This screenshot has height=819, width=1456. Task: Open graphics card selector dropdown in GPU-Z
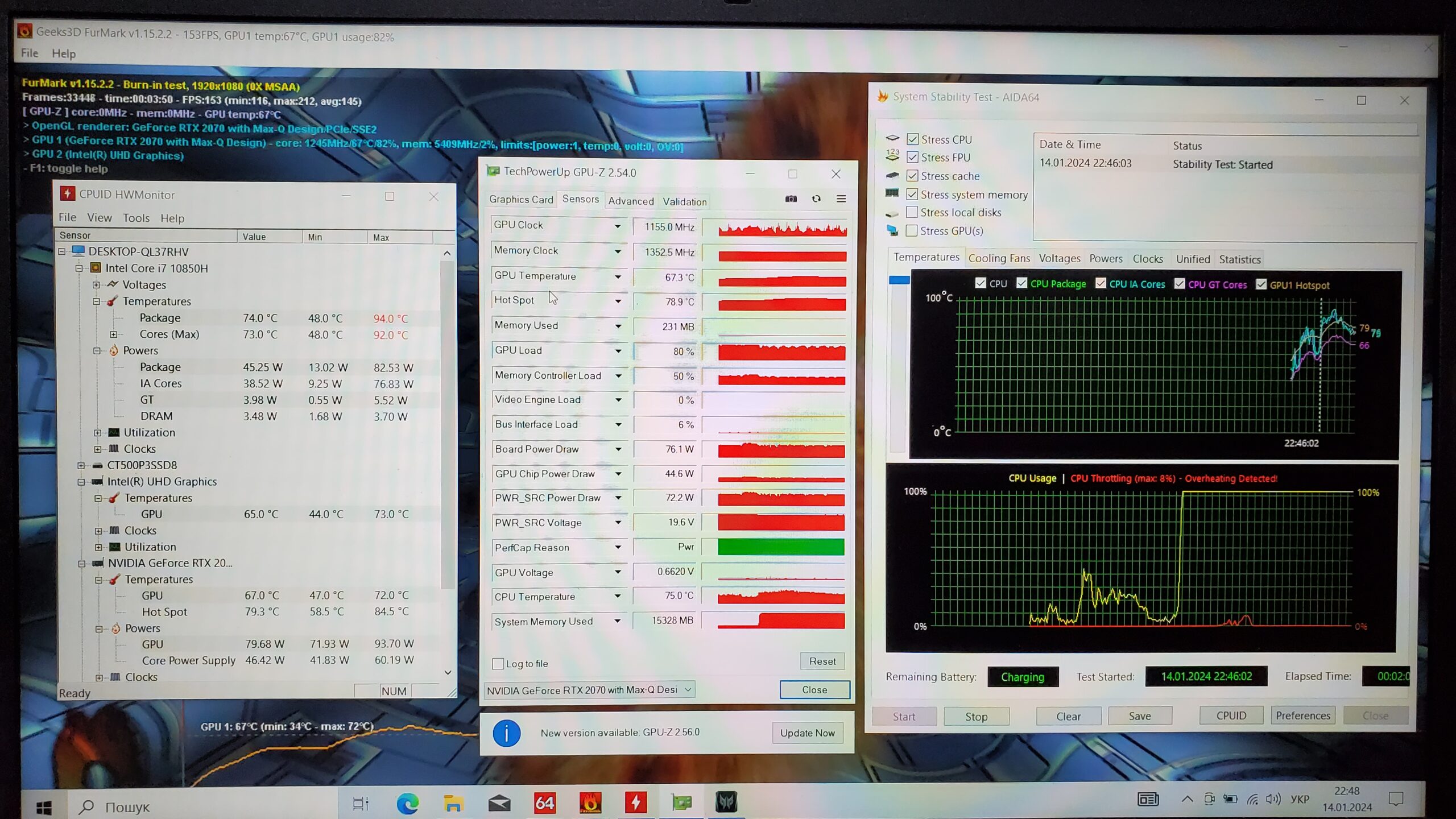click(x=688, y=690)
